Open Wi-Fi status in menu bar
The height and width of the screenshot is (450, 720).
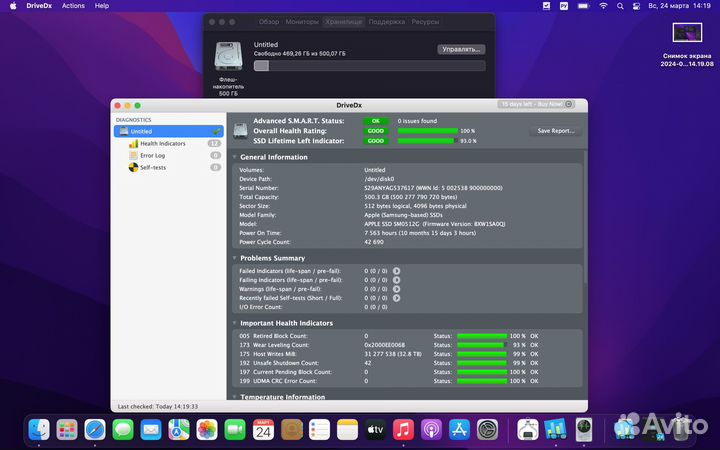(x=603, y=6)
